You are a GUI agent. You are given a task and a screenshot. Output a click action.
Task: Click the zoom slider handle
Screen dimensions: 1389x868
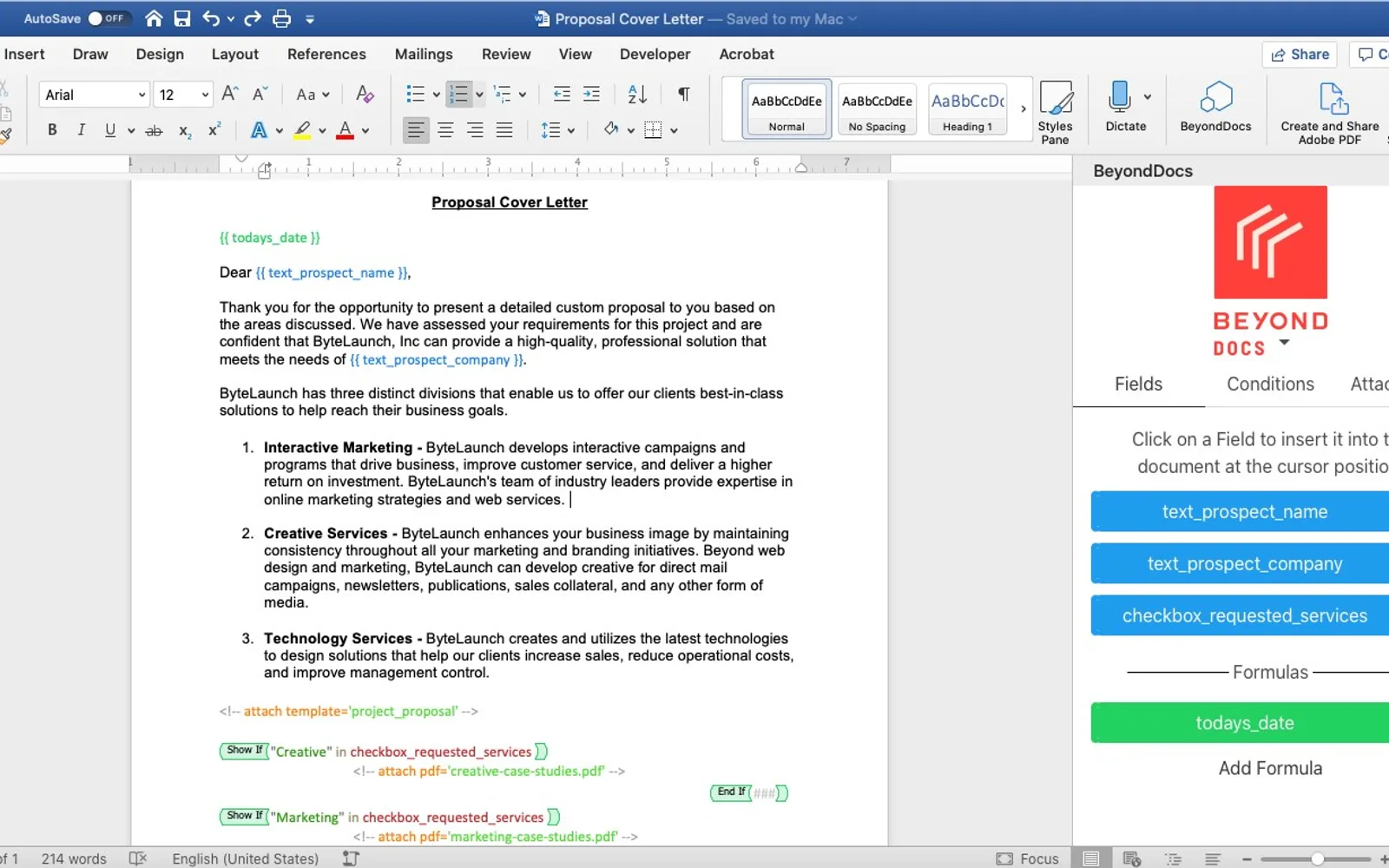click(1317, 858)
